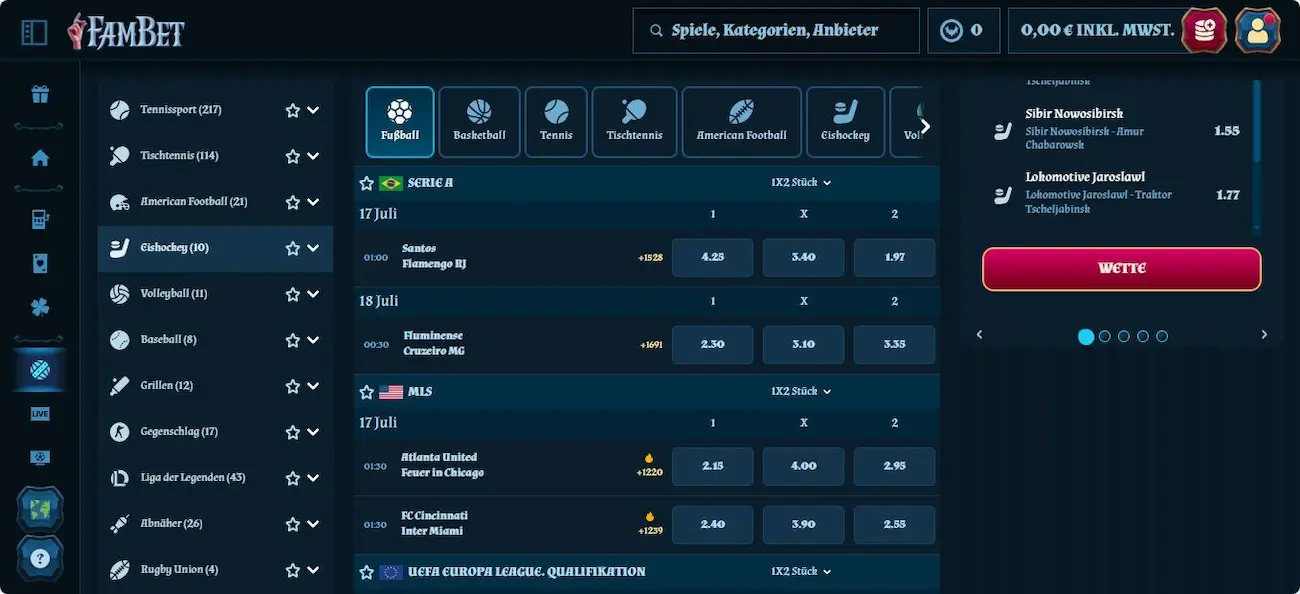Click the 0,00 € INKL. MWST. balance
This screenshot has height=594, width=1300.
(1097, 31)
